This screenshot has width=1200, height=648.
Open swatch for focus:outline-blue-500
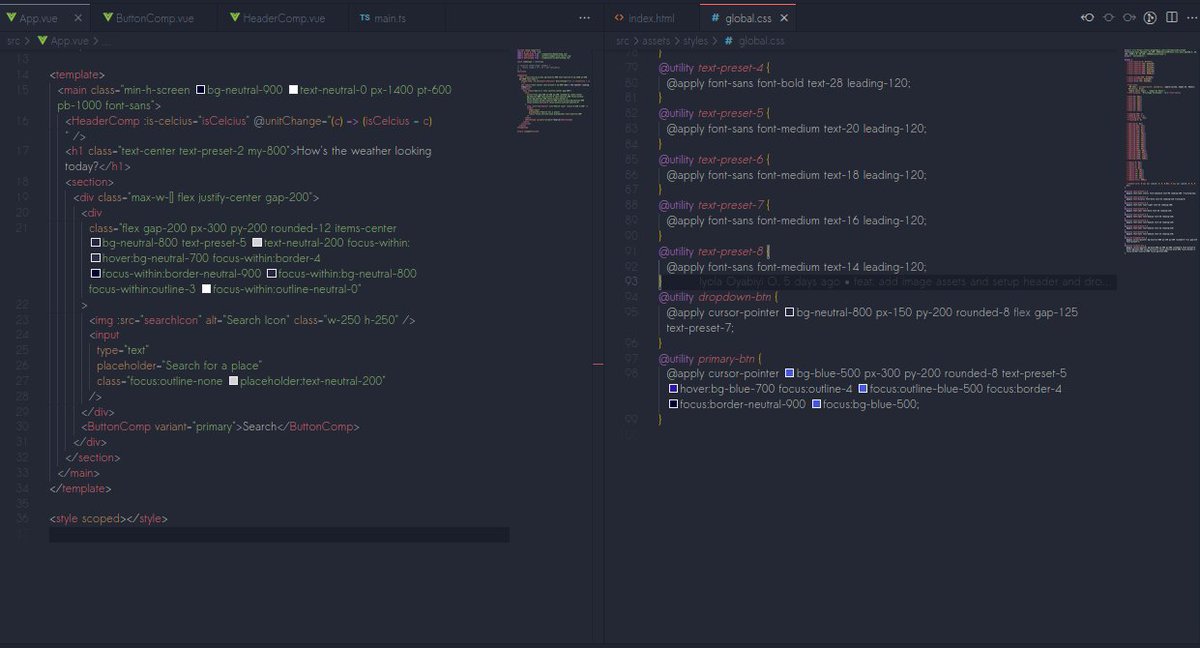tap(862, 389)
